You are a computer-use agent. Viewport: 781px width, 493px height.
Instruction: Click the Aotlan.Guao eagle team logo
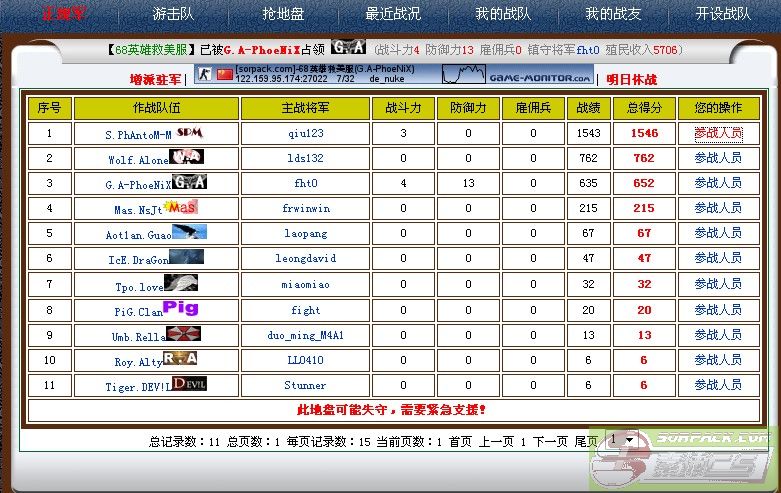(188, 232)
